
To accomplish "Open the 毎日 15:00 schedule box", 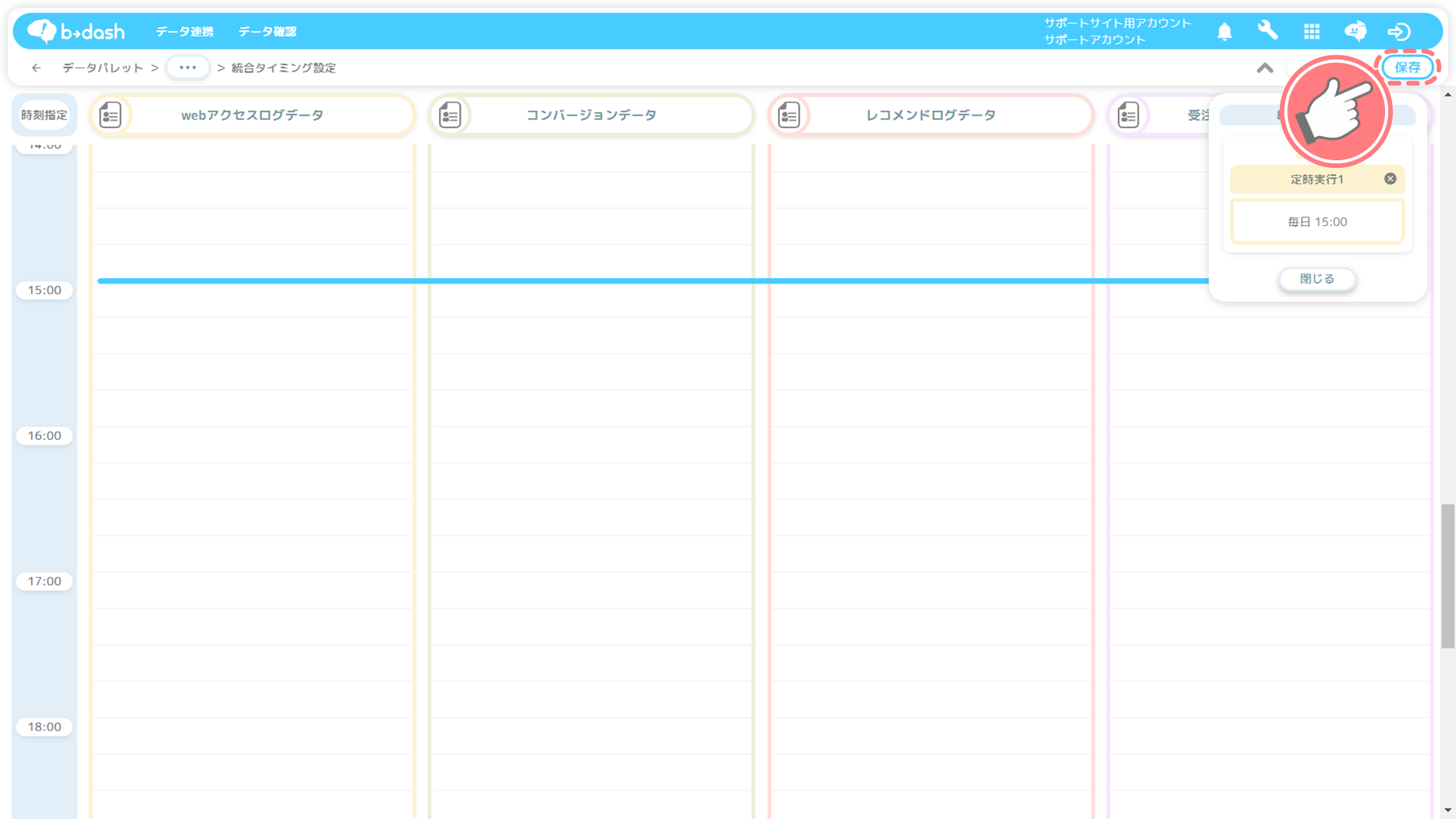I will [x=1317, y=222].
